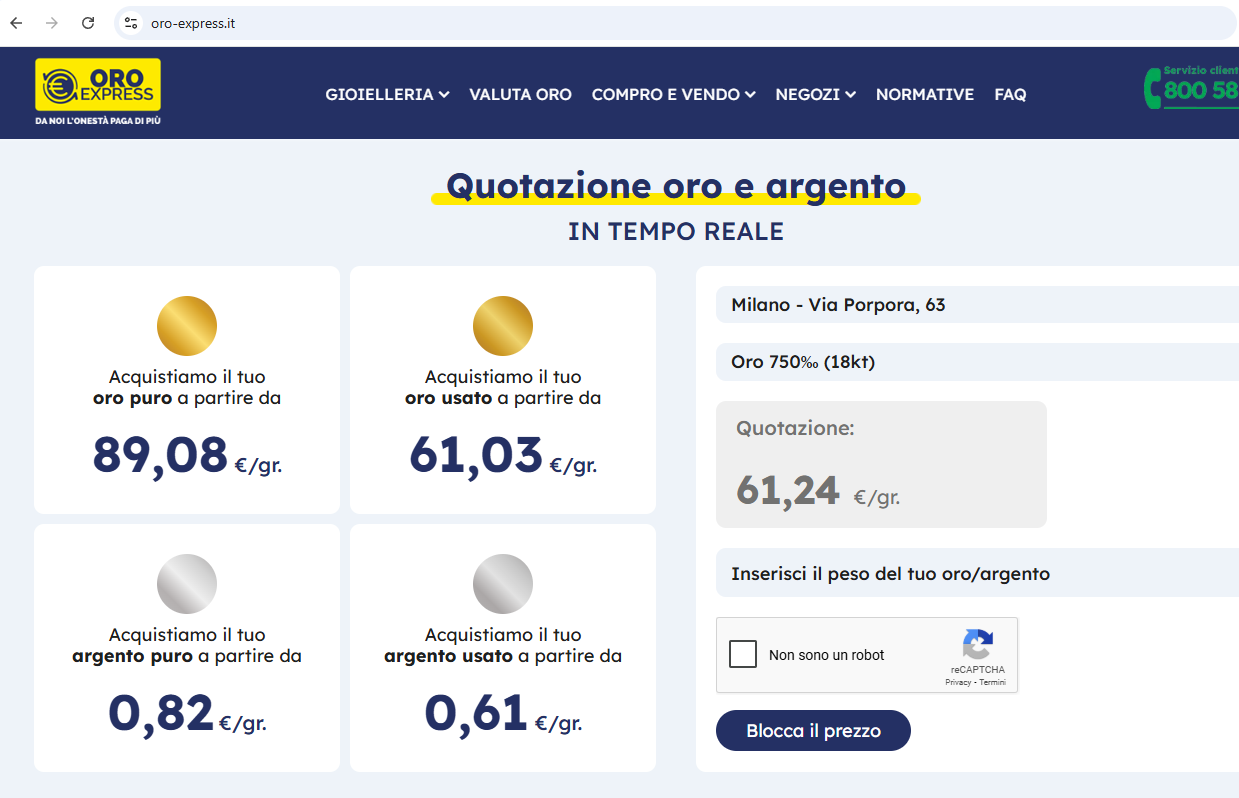1239x798 pixels.
Task: Click the back navigation arrow
Action: click(15, 22)
